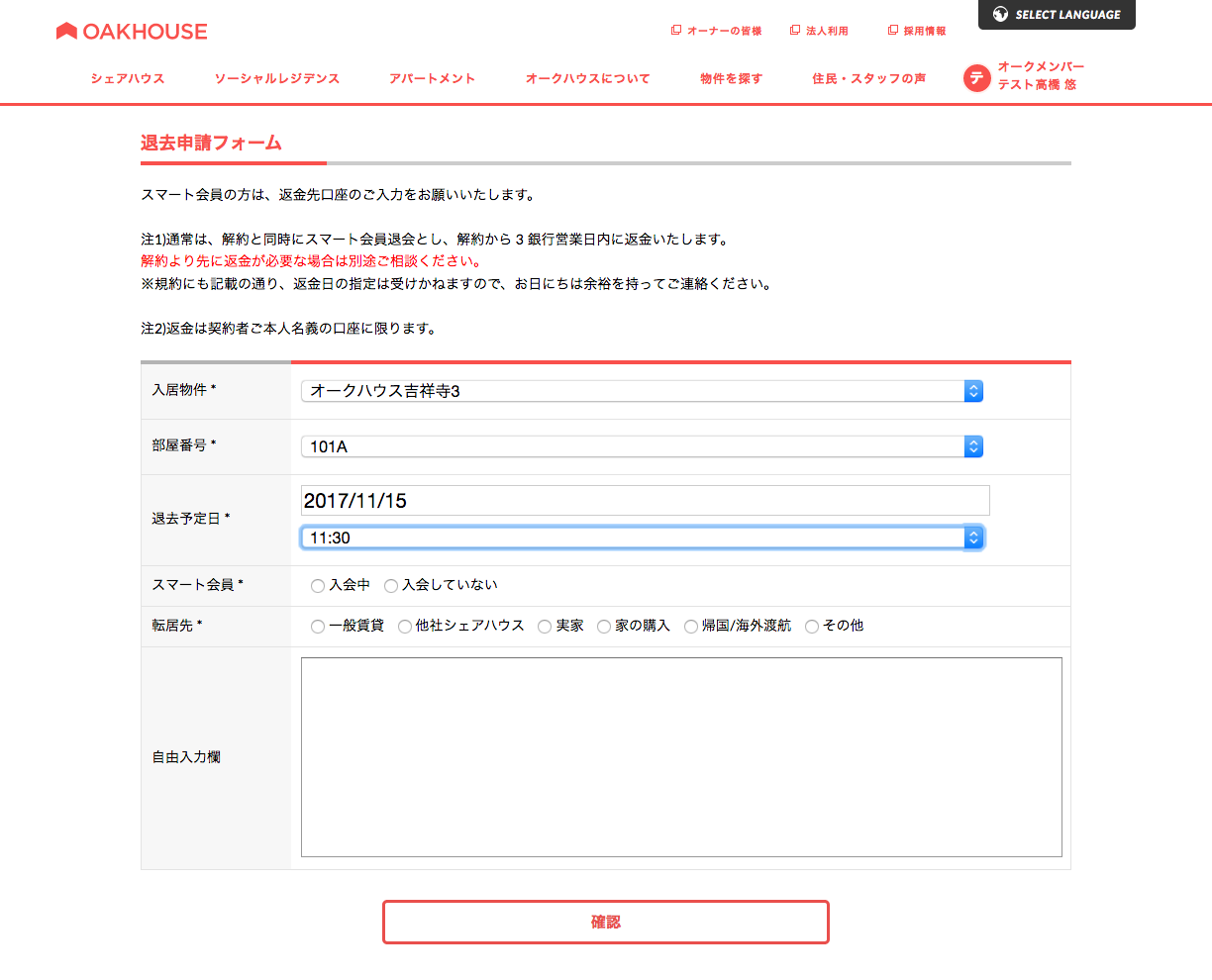
Task: Open the シェアハウス menu item
Action: coord(128,78)
